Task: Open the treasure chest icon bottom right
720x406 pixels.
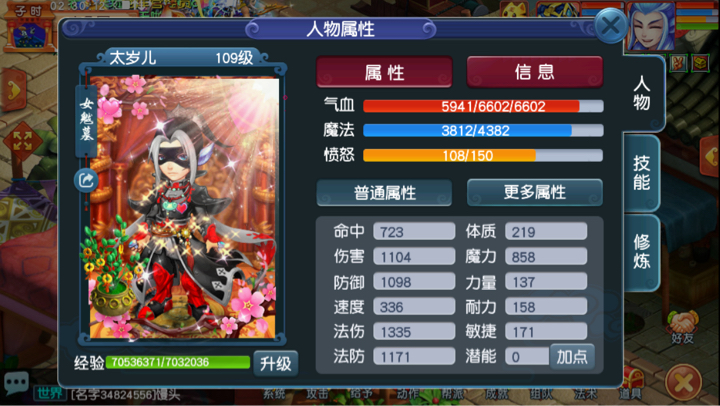Action: (635, 379)
